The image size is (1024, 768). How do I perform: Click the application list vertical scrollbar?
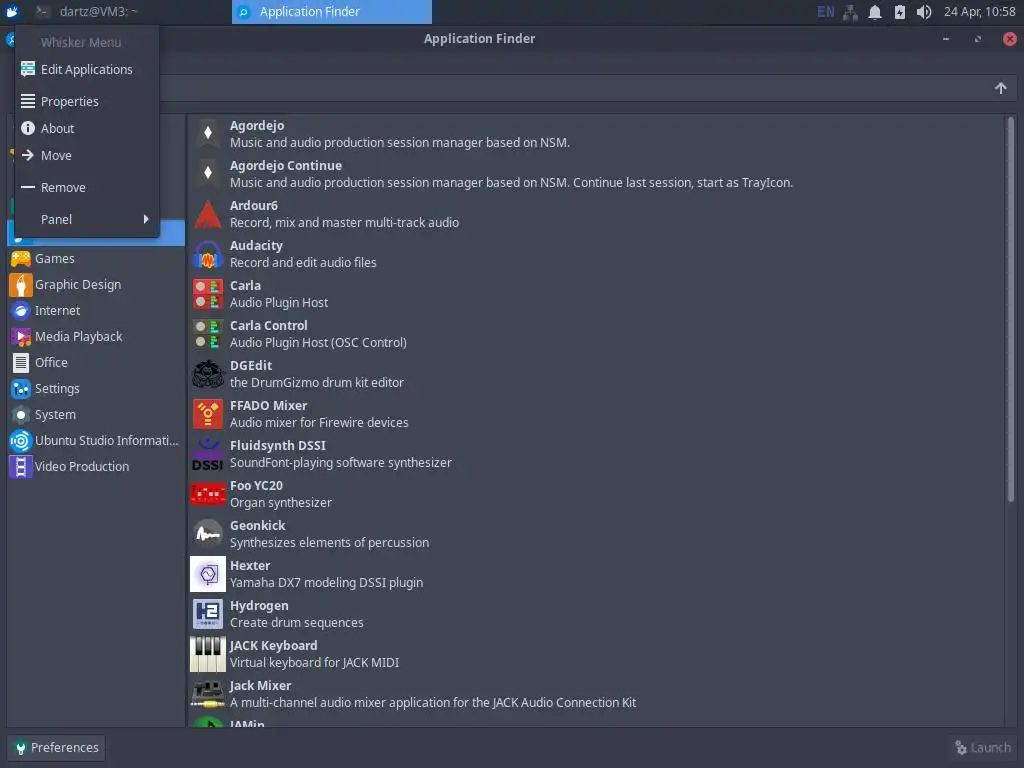click(x=1010, y=310)
